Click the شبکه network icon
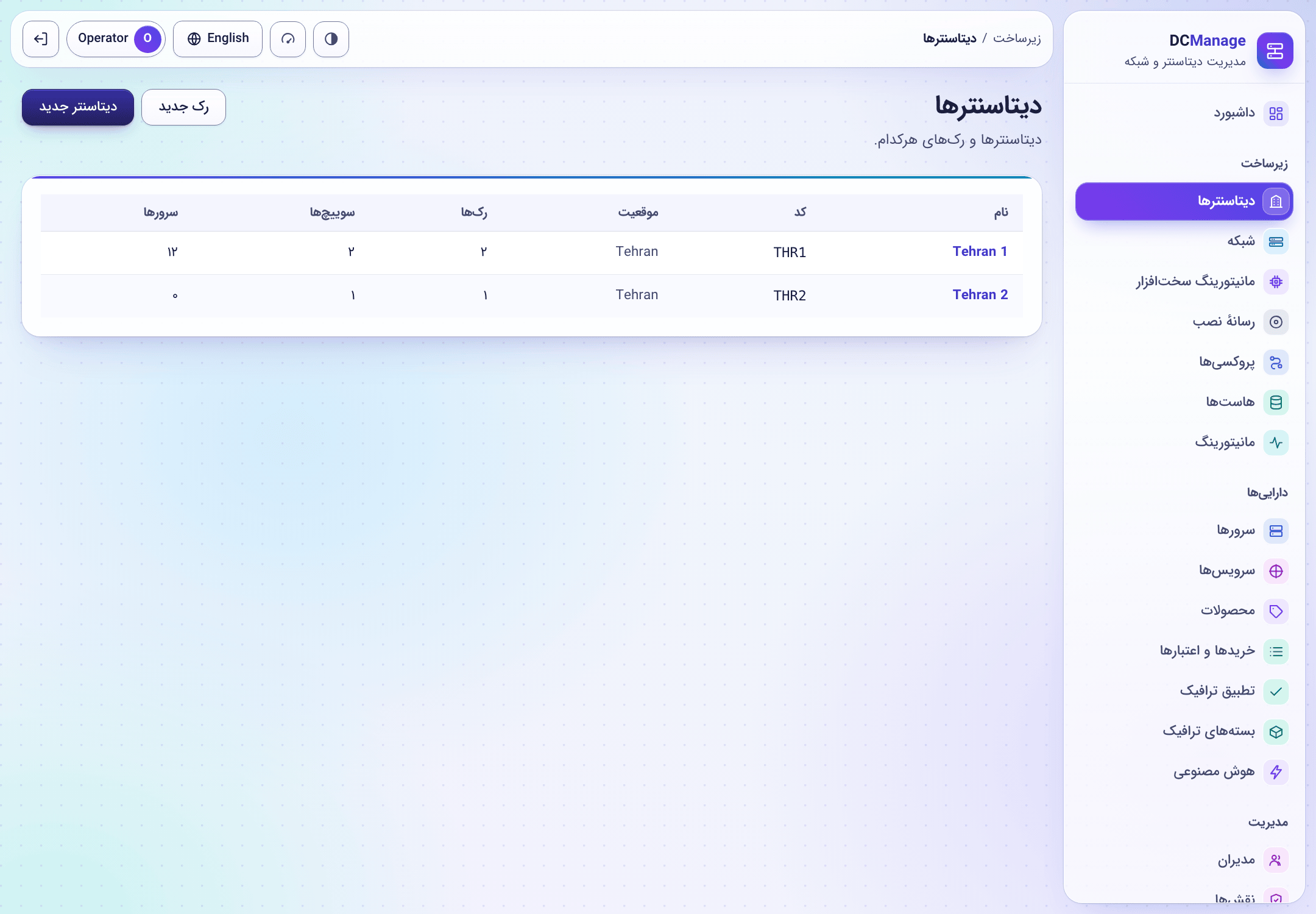The image size is (1316, 914). tap(1276, 242)
